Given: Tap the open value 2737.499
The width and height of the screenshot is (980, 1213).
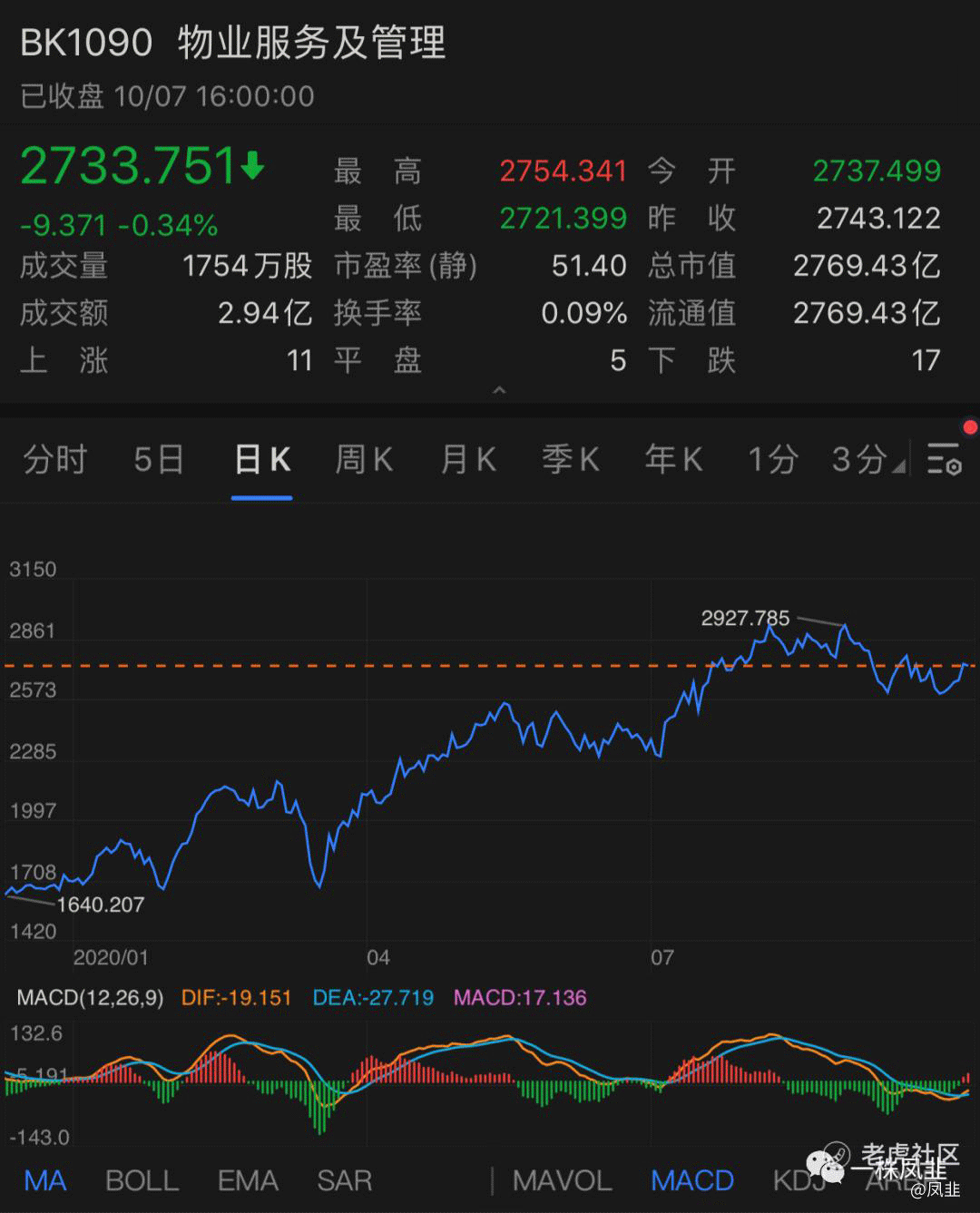Looking at the screenshot, I should tap(877, 171).
